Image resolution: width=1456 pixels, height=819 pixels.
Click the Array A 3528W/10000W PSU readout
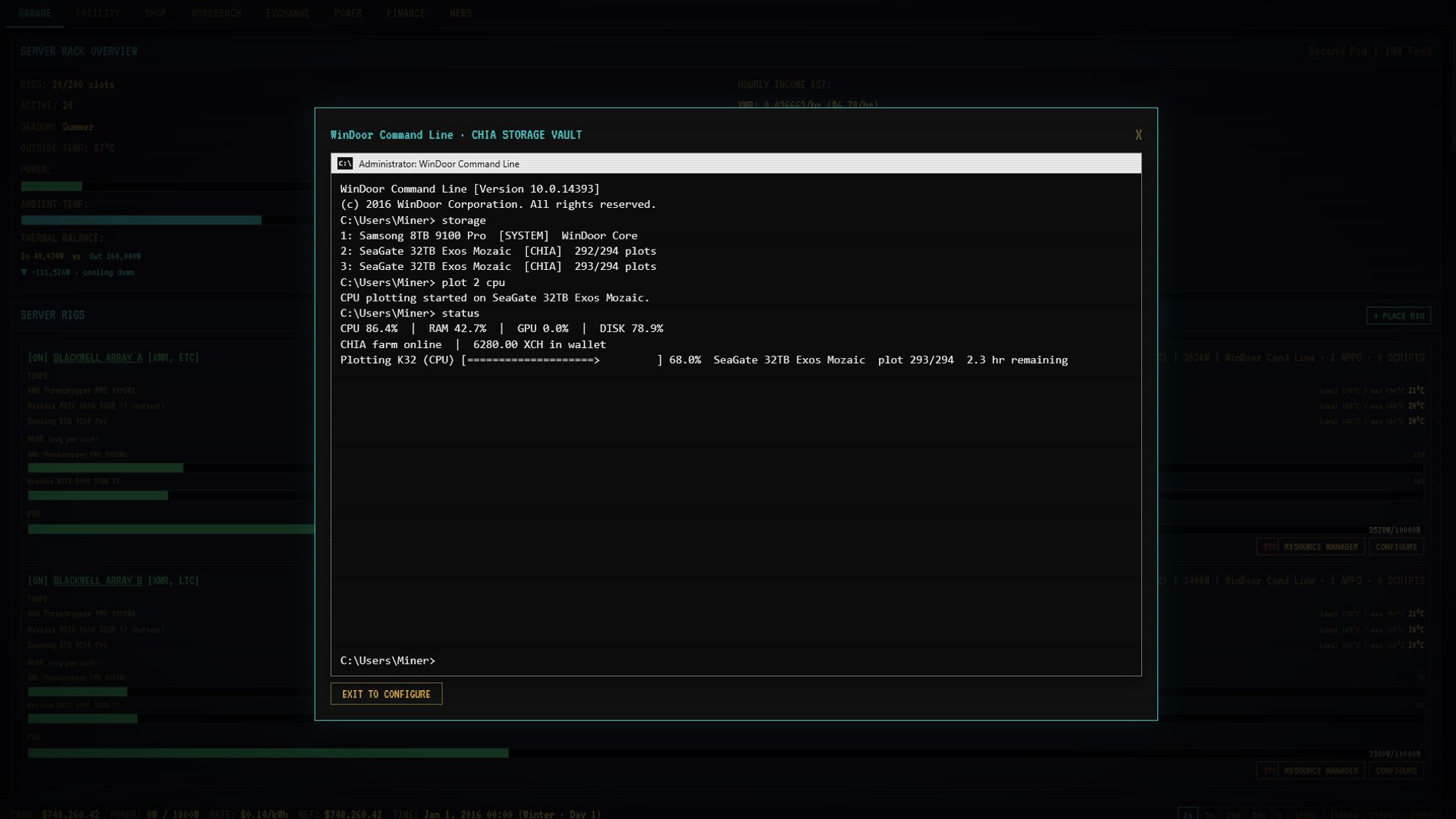(1394, 530)
